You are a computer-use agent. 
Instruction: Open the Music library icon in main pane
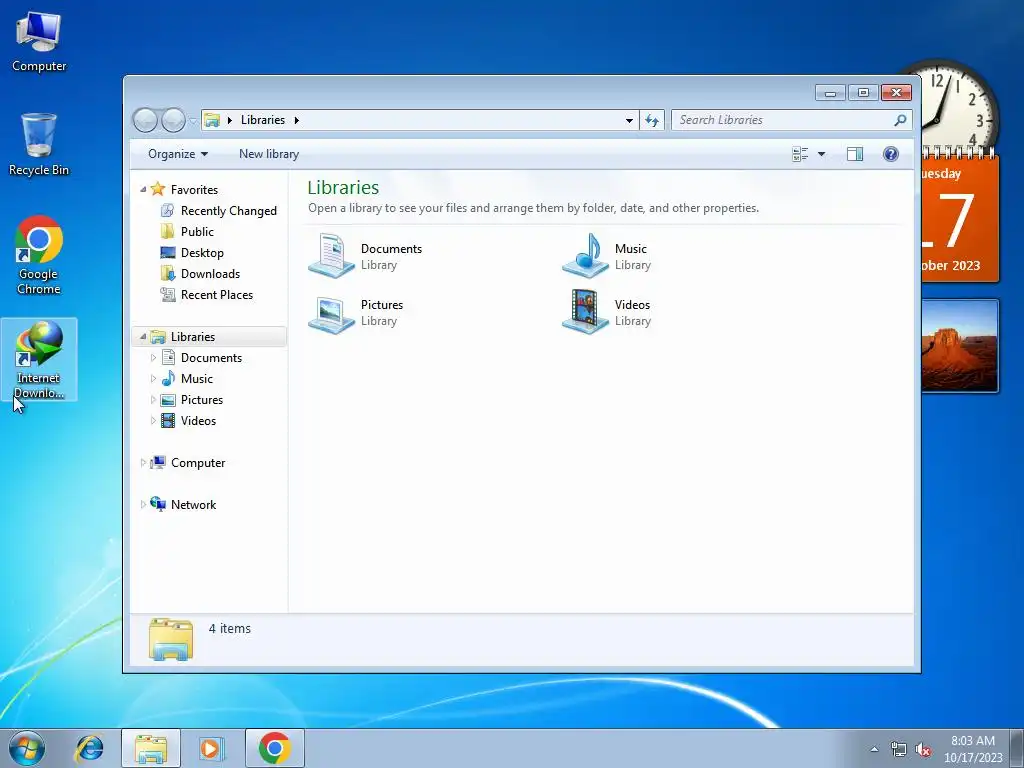585,255
